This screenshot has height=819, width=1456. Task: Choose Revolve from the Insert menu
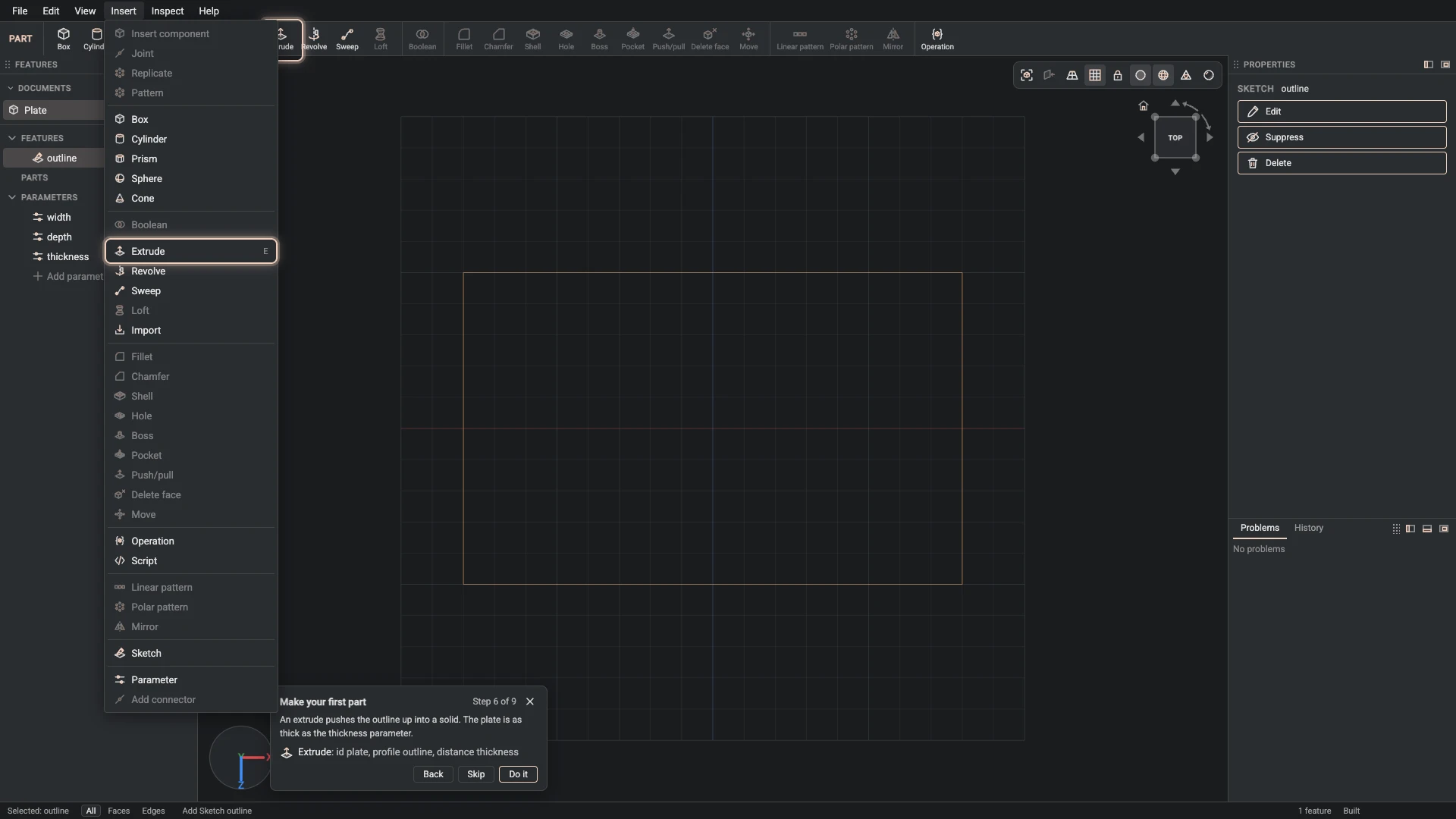pos(191,271)
